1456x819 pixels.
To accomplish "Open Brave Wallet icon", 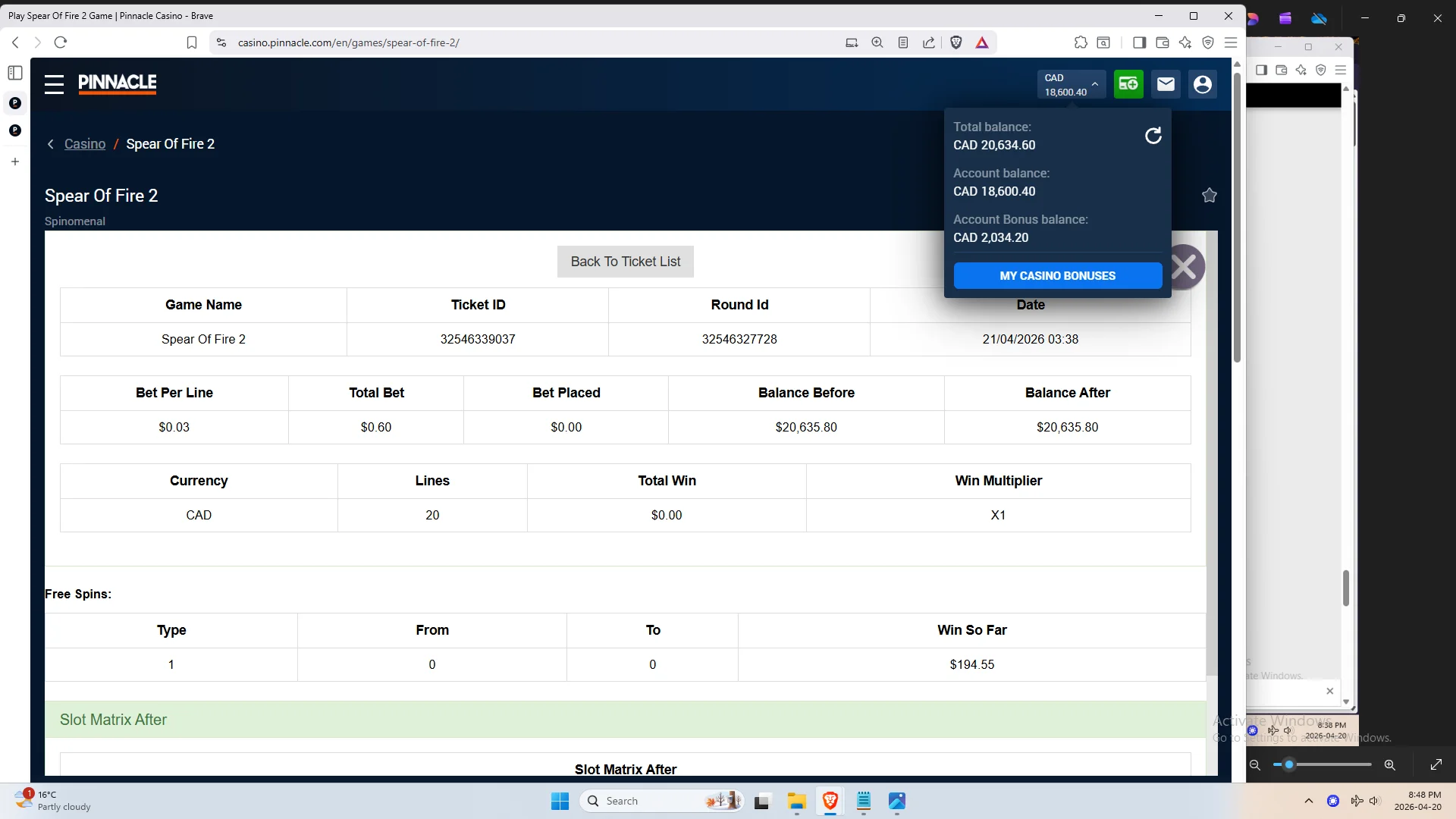I will coord(1162,42).
